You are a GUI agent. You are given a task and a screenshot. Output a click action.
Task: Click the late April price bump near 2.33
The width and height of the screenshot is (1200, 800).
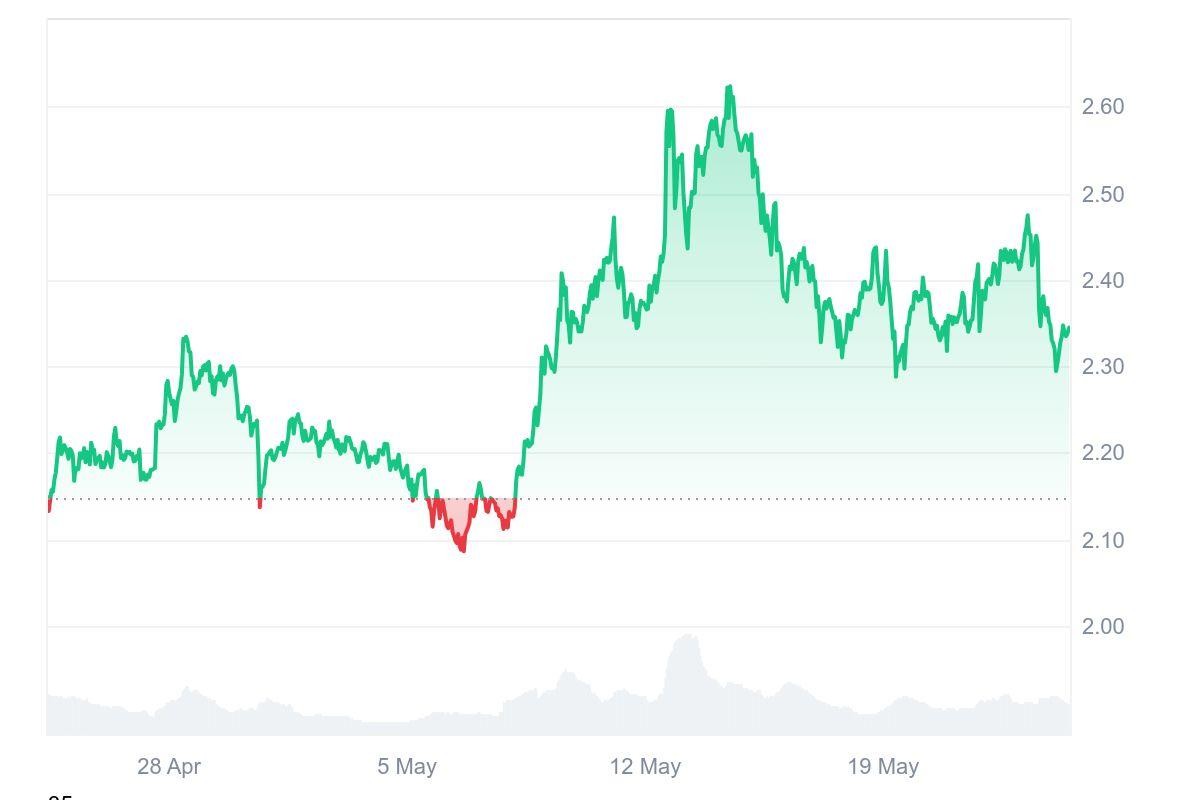[x=185, y=339]
